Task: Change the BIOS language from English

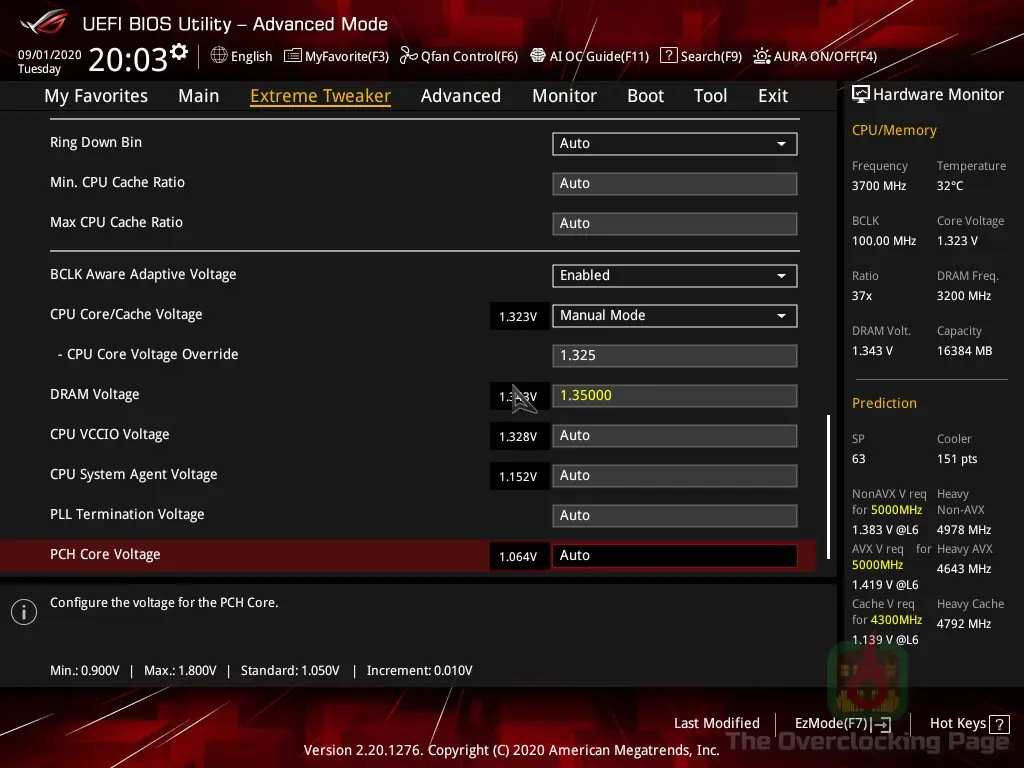Action: [241, 56]
